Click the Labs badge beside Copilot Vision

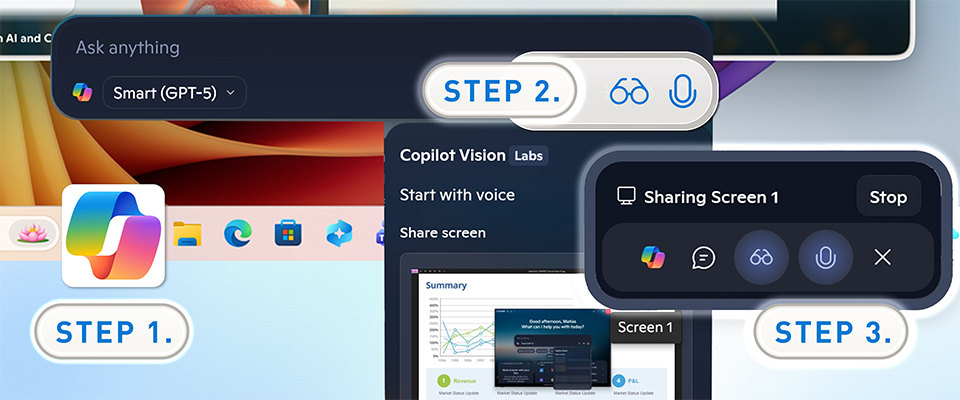pyautogui.click(x=528, y=156)
